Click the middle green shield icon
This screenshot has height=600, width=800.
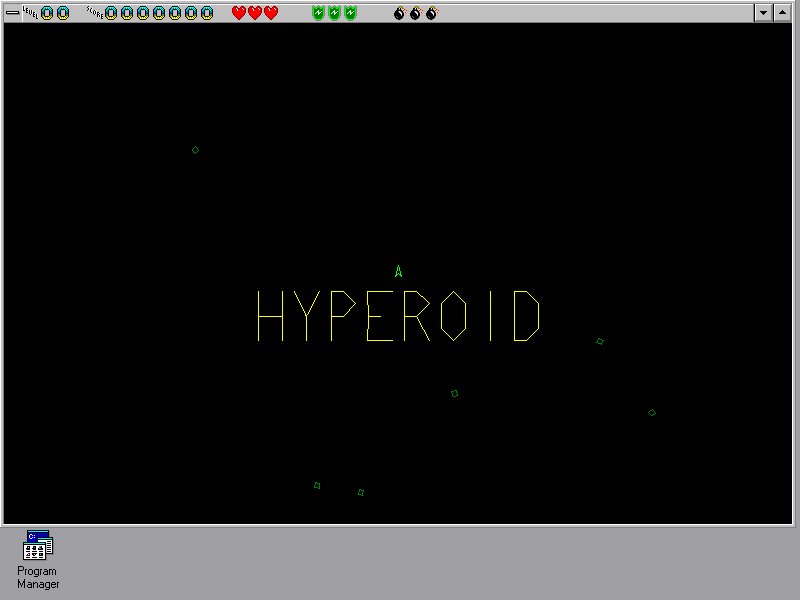point(334,13)
